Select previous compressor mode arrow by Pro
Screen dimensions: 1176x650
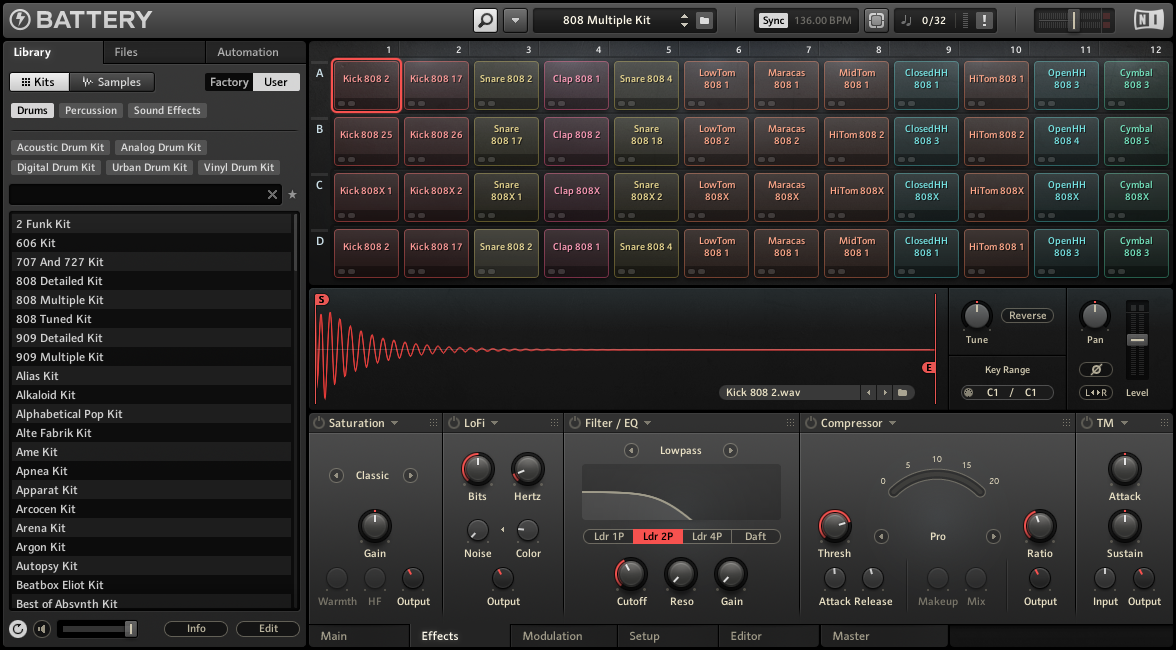point(881,537)
